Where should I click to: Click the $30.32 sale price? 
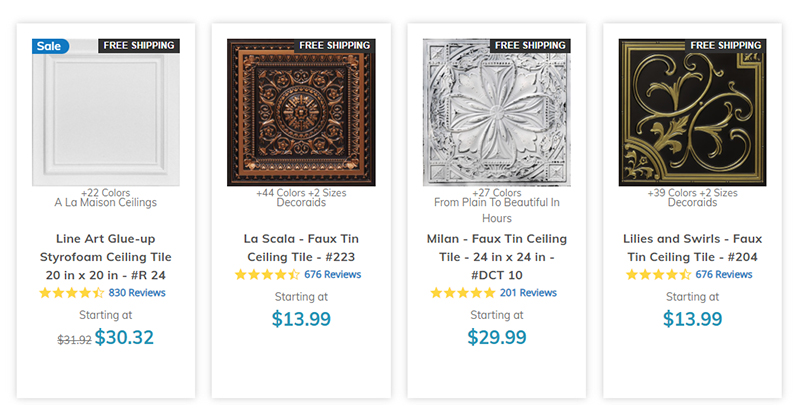click(x=124, y=337)
